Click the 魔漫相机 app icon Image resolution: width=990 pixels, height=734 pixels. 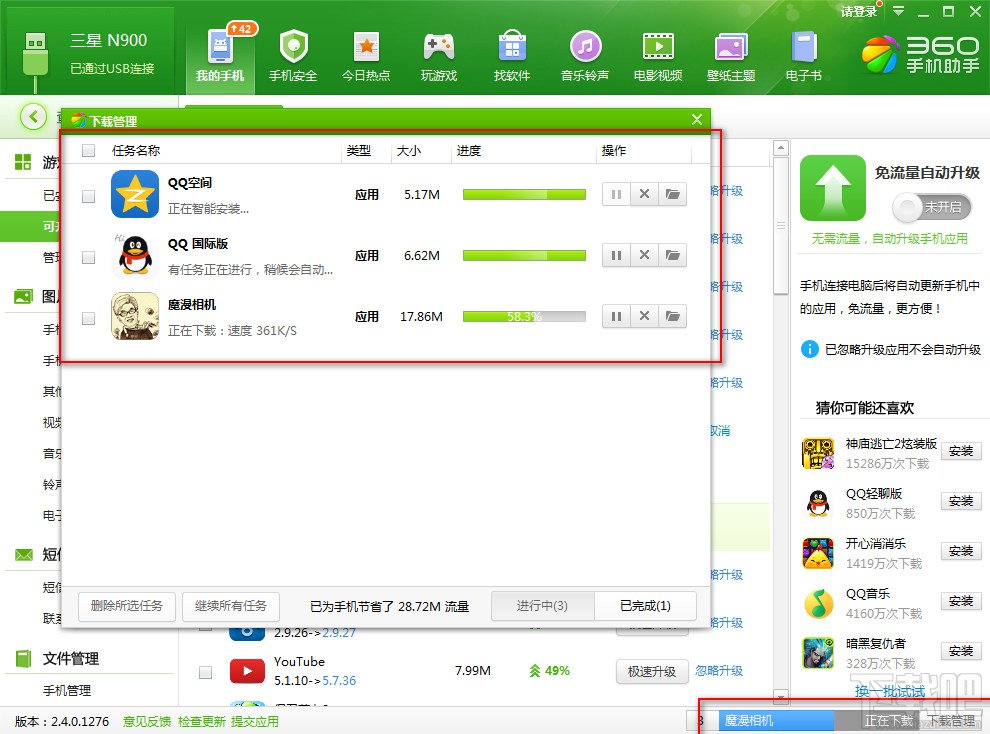point(135,316)
